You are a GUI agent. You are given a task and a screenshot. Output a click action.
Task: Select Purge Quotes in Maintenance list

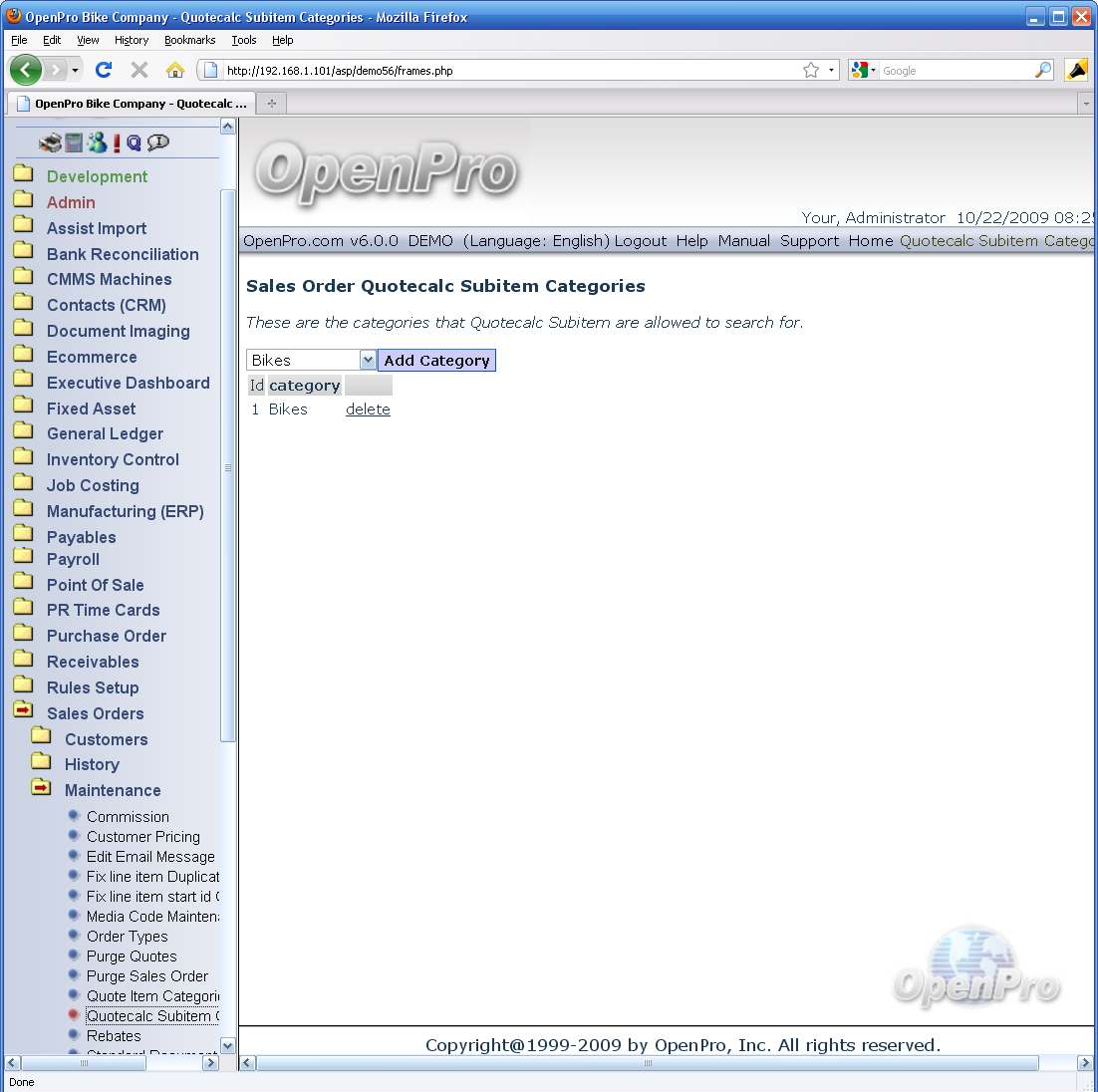[132, 956]
